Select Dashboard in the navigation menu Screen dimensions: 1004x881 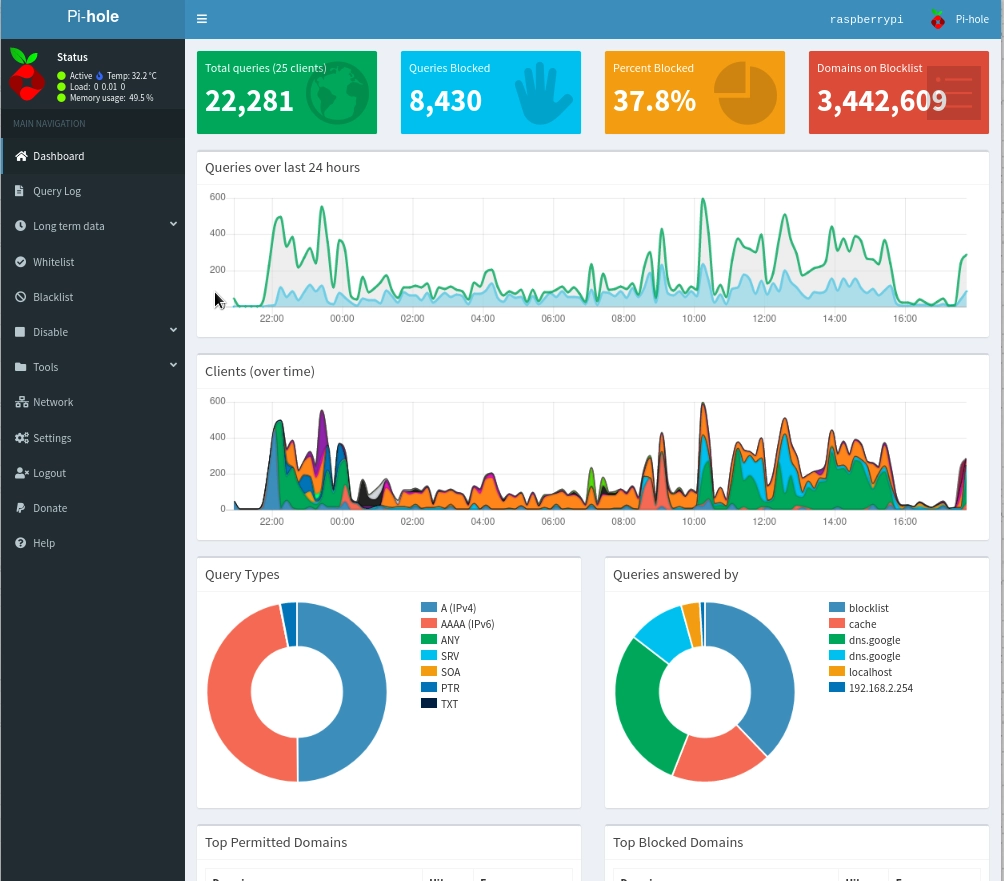click(58, 156)
